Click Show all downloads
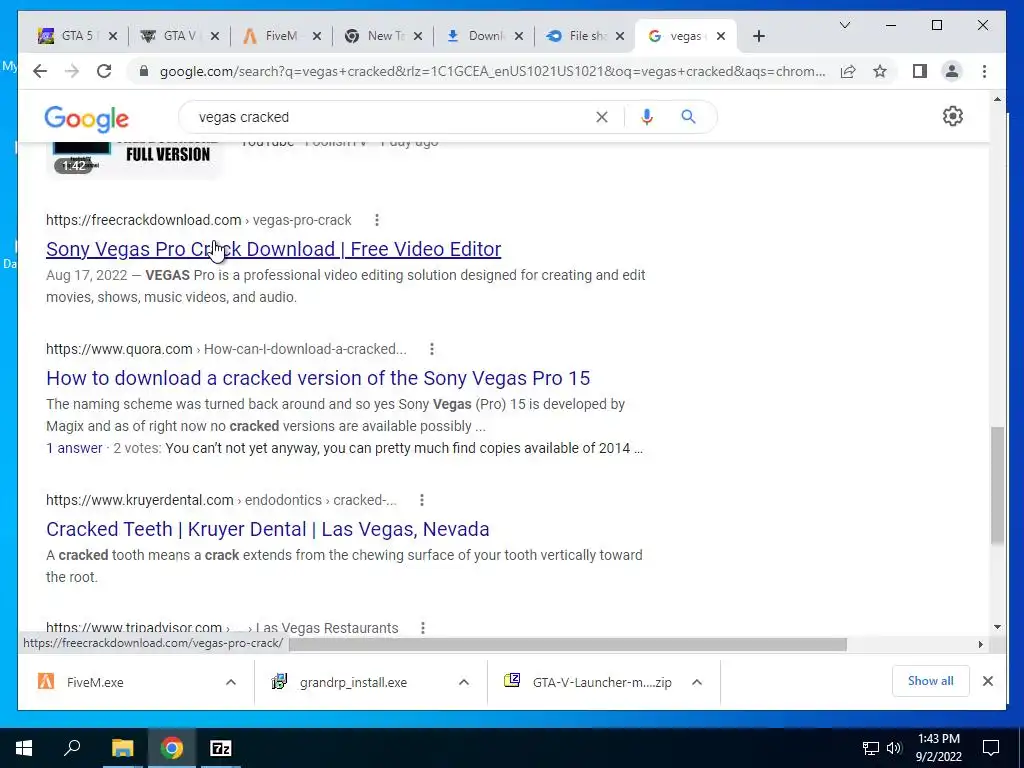Screen dimensions: 1024x768 coord(930,681)
